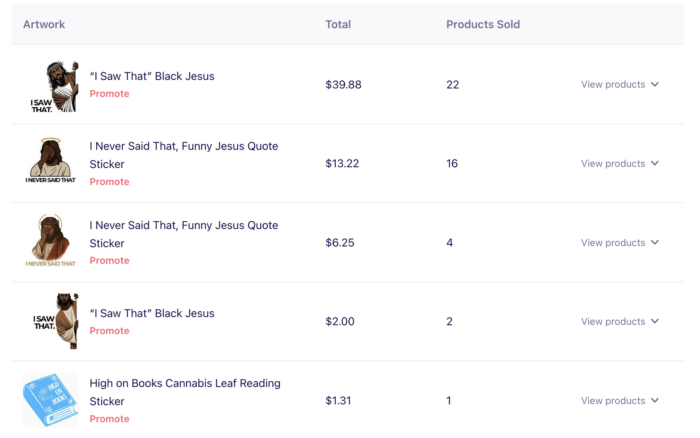Click the chevron beside the $1.31 row

point(654,400)
